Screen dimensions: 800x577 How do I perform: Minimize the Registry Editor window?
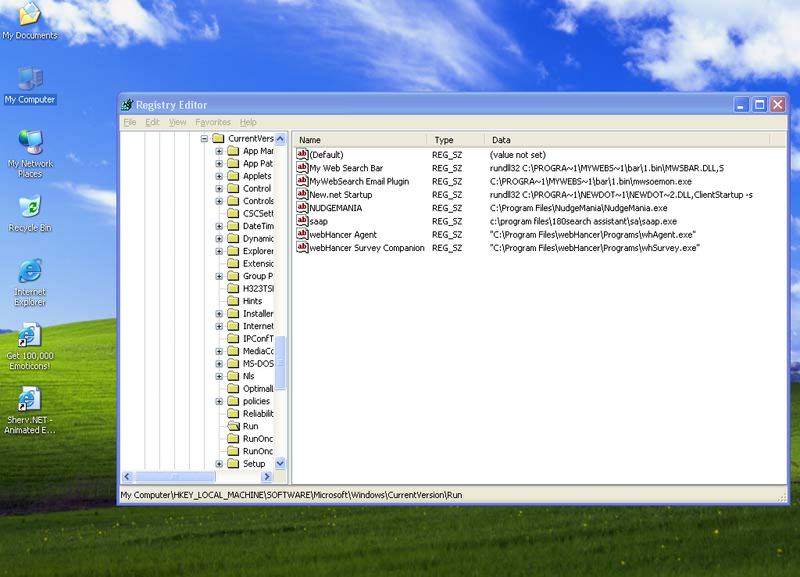click(x=741, y=105)
